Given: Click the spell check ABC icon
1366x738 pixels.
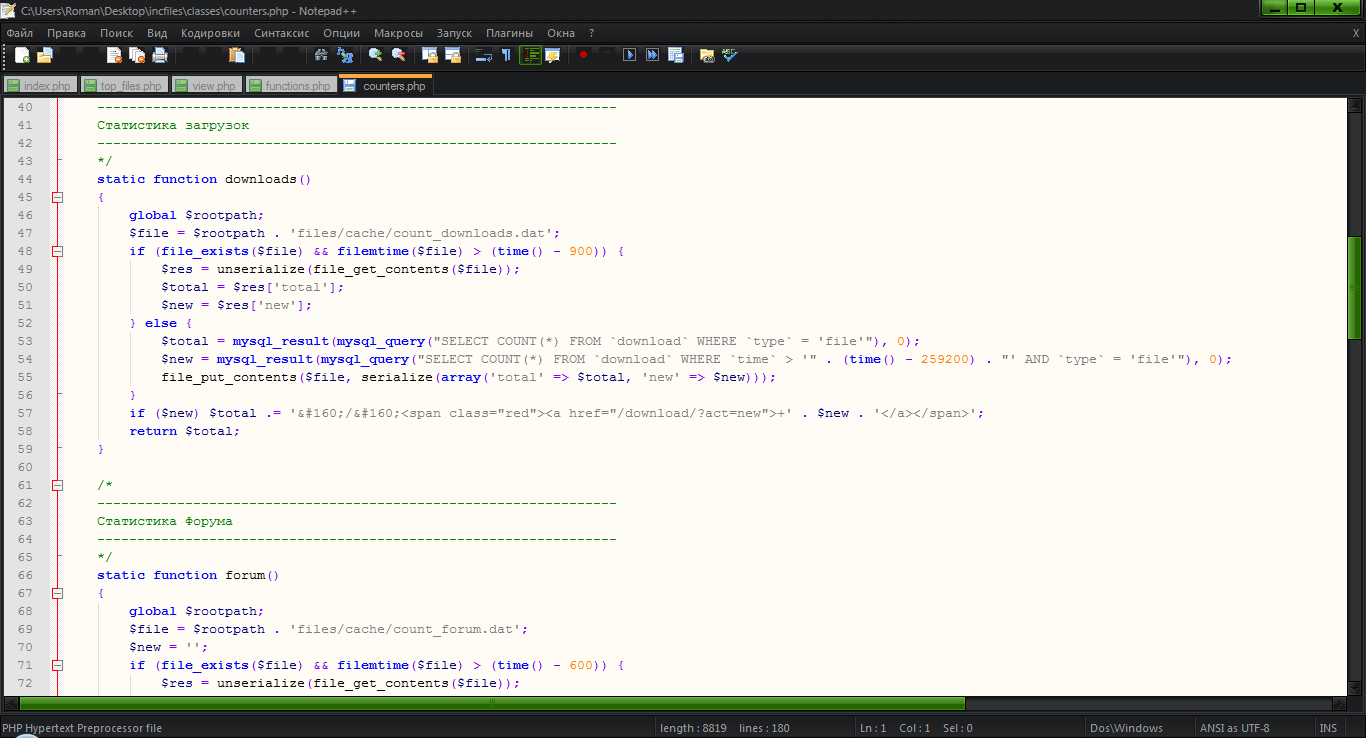Looking at the screenshot, I should pyautogui.click(x=730, y=55).
